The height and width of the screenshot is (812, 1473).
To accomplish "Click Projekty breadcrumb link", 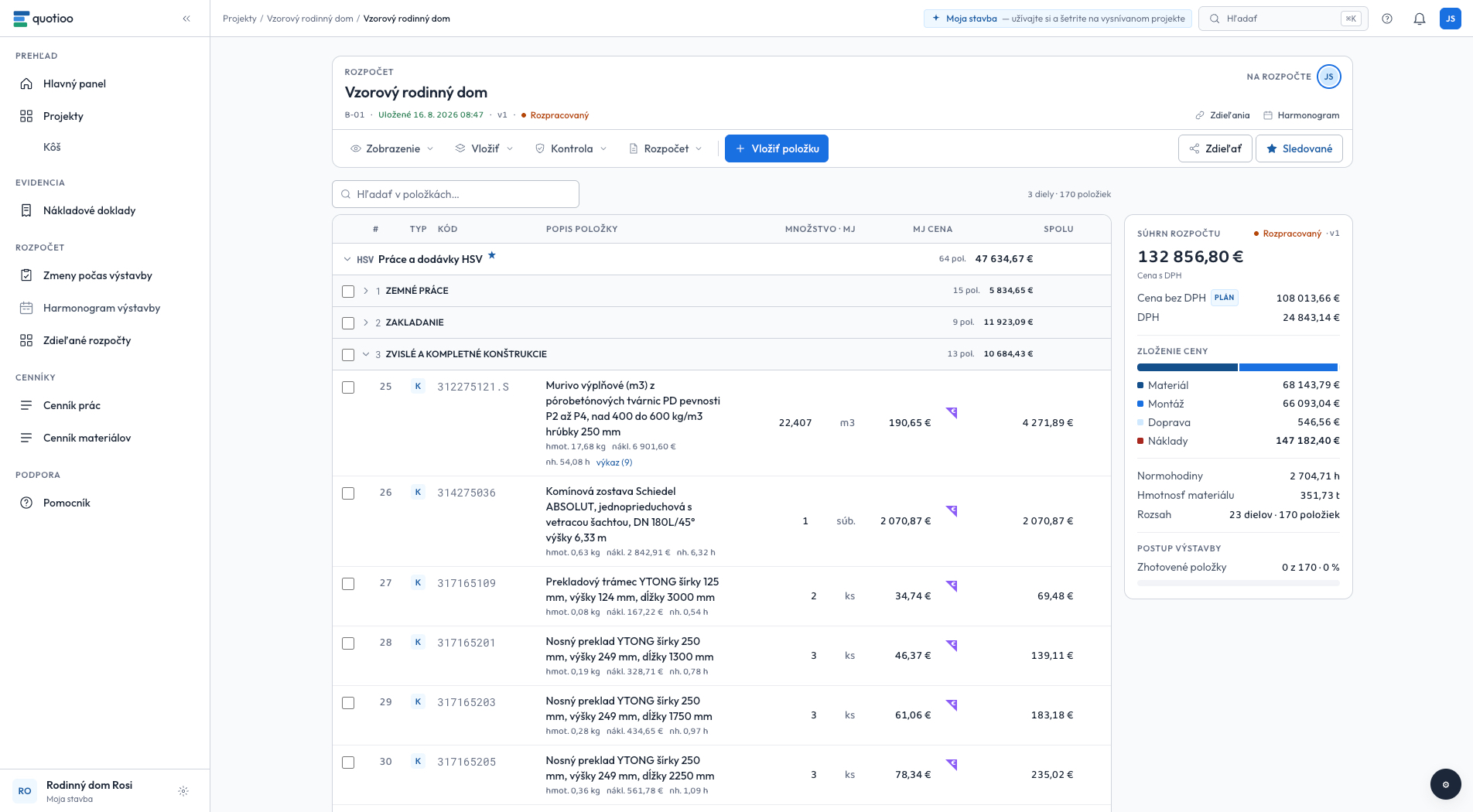I will pyautogui.click(x=240, y=19).
